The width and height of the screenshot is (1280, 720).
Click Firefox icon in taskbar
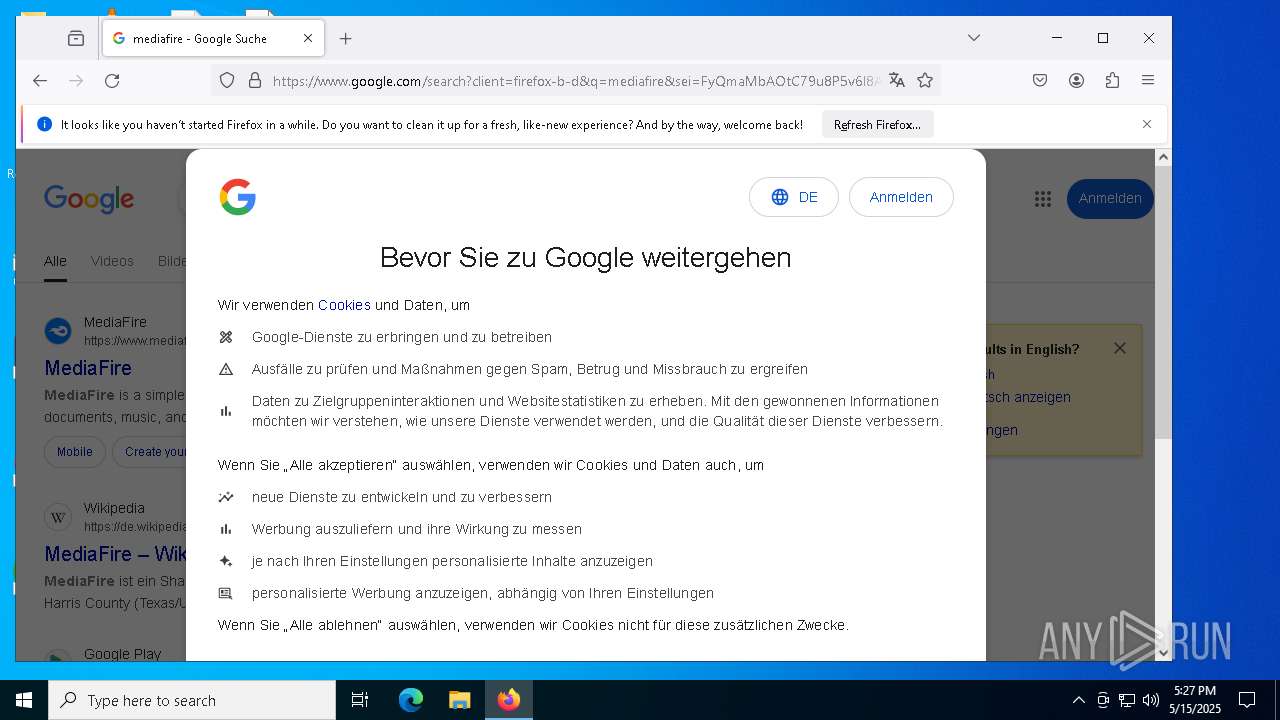pos(509,700)
